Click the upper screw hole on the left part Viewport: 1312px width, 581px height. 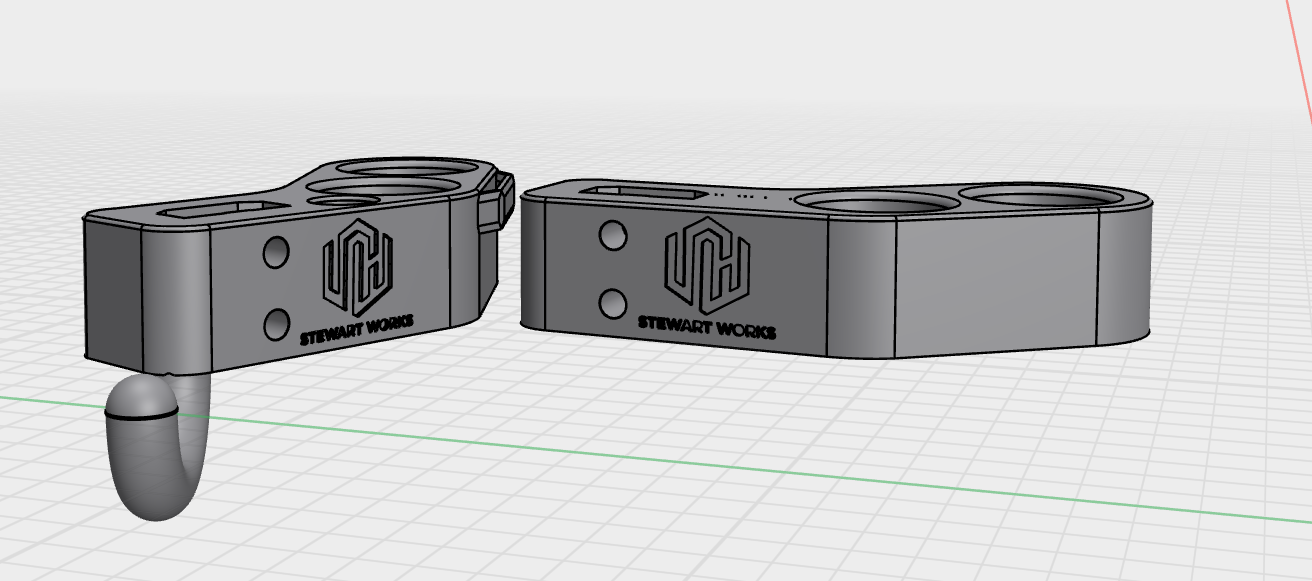coord(276,251)
